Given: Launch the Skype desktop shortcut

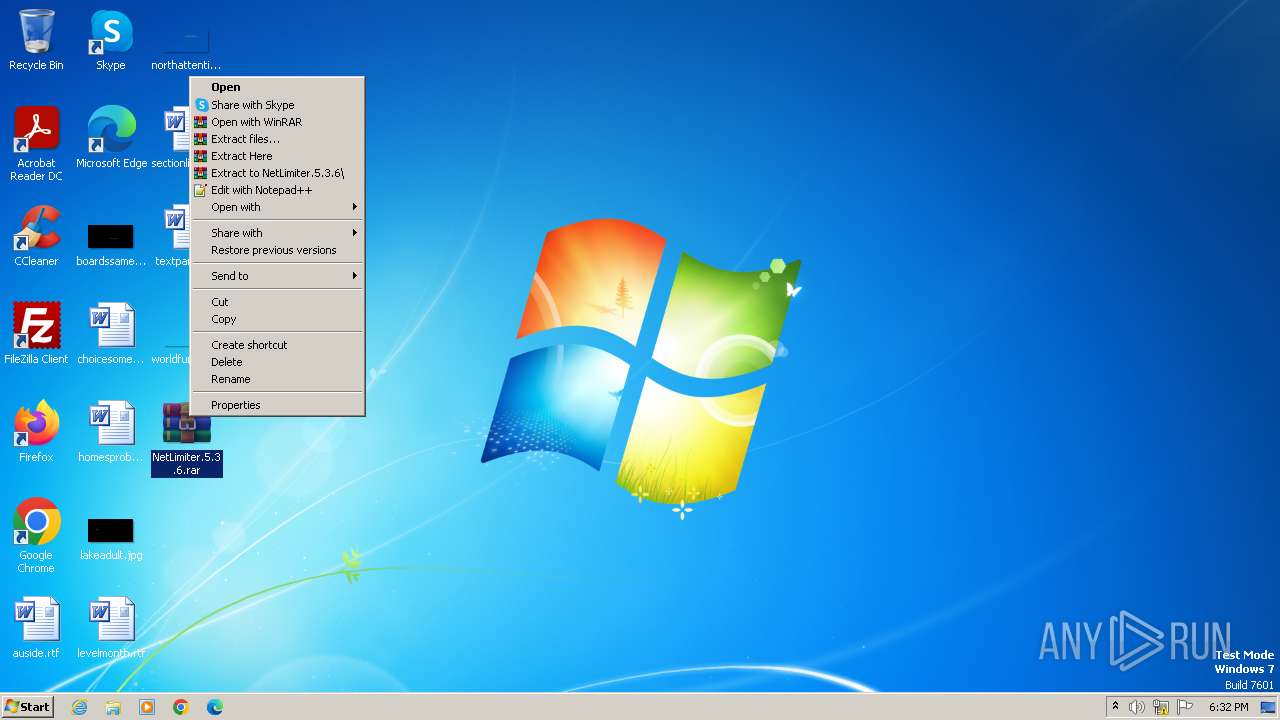Looking at the screenshot, I should pyautogui.click(x=111, y=40).
